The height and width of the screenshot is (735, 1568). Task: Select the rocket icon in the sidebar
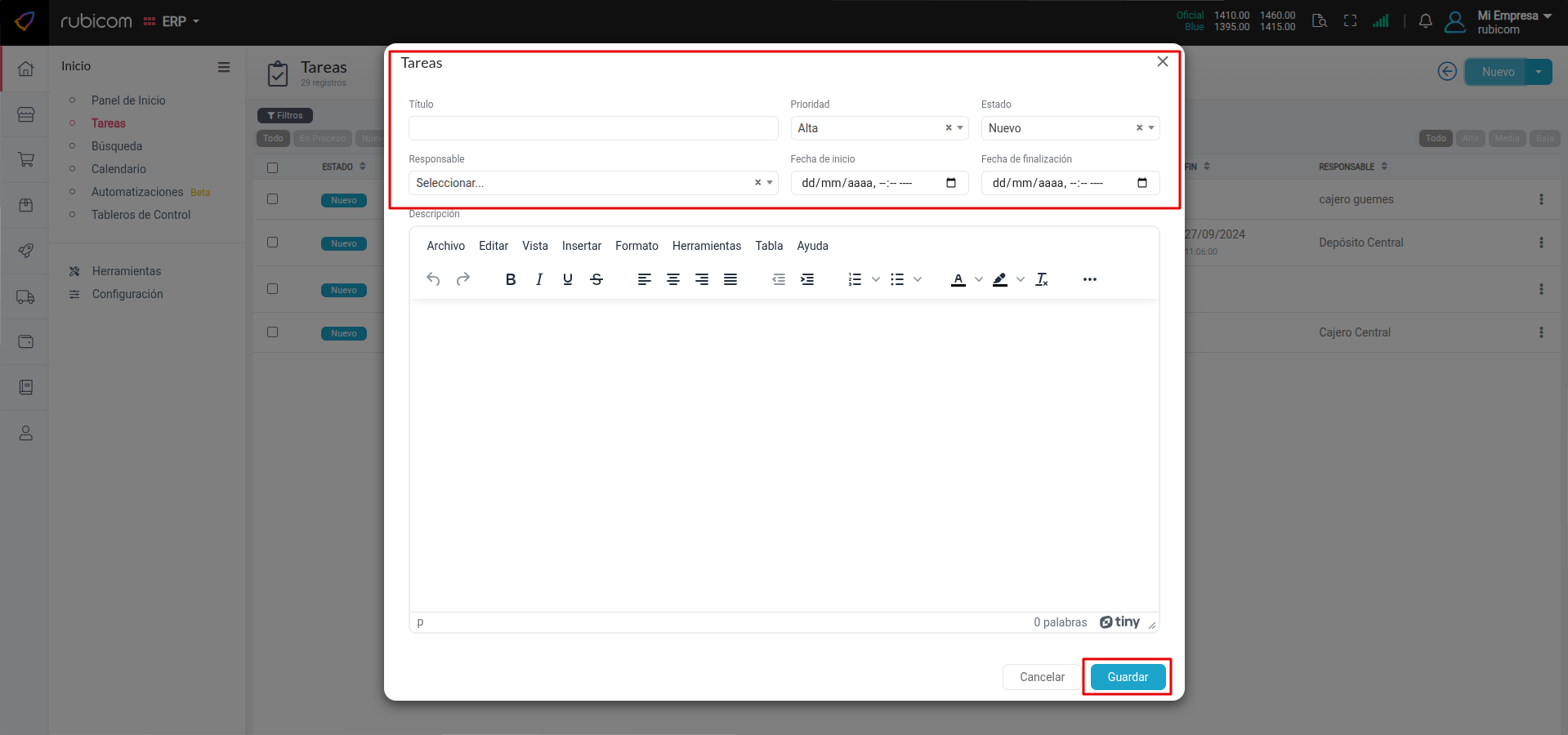(25, 251)
